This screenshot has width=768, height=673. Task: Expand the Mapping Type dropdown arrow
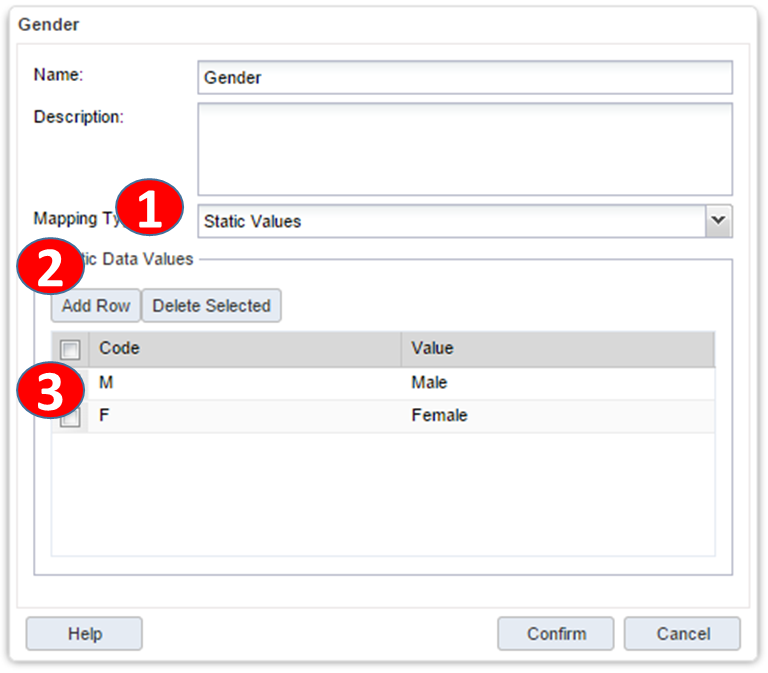coord(718,221)
